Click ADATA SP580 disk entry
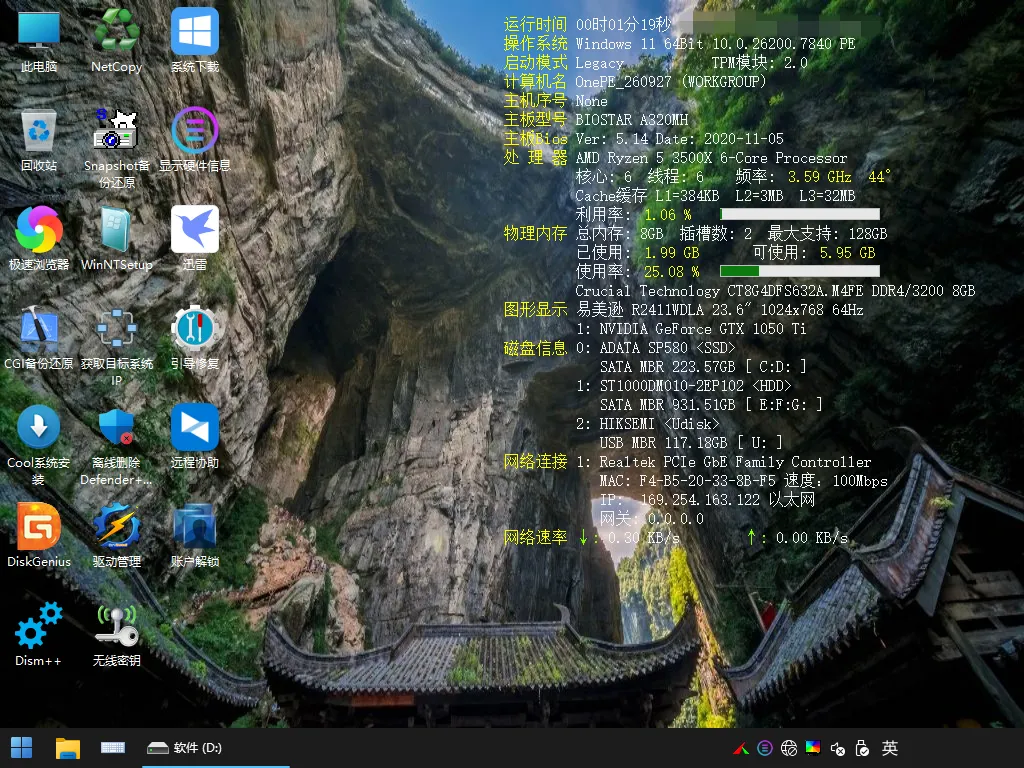The image size is (1024, 768). pyautogui.click(x=656, y=347)
